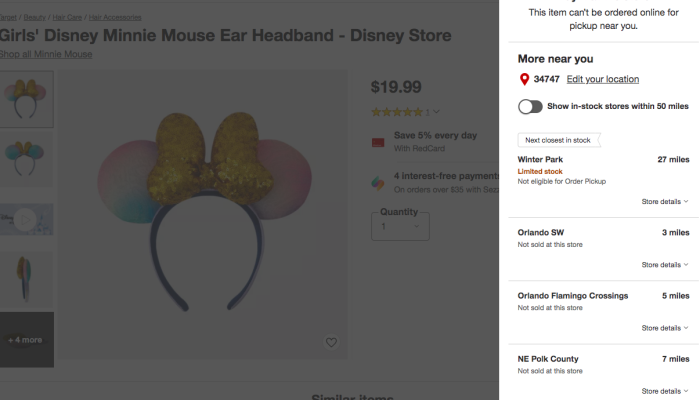Click the heart favorite icon on product image
The image size is (700, 400).
coord(331,342)
